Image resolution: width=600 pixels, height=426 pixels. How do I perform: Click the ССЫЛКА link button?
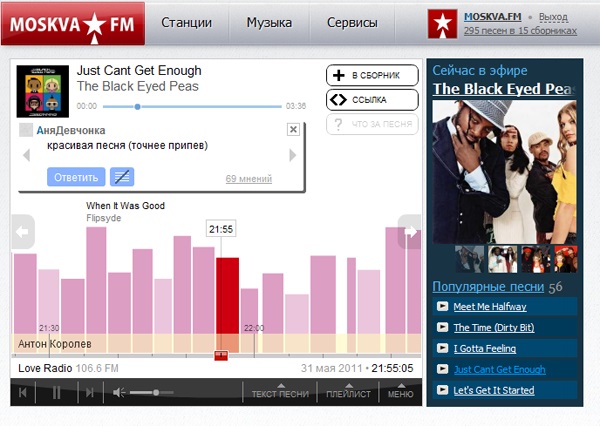(x=372, y=100)
